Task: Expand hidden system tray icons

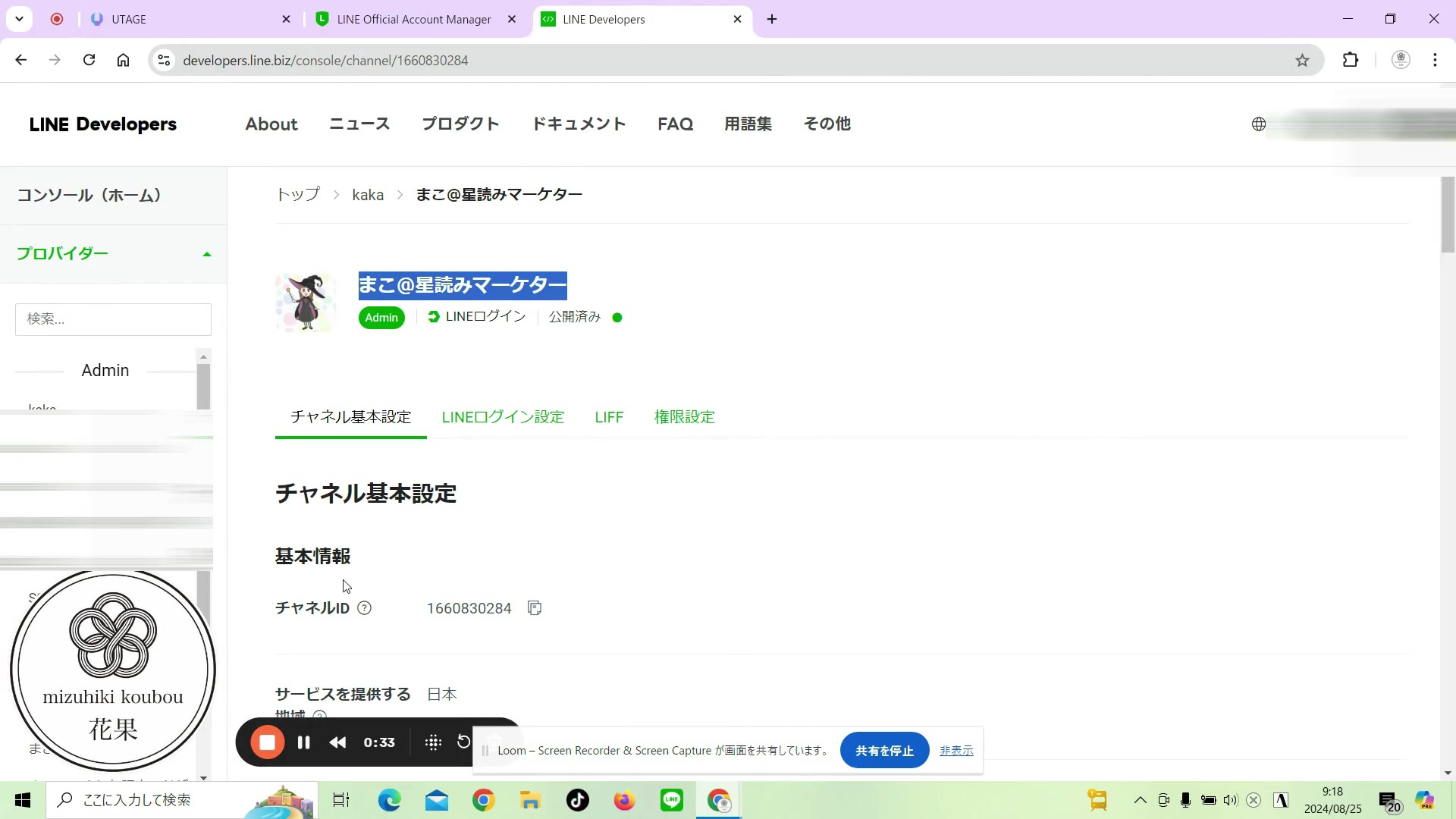Action: (x=1140, y=800)
